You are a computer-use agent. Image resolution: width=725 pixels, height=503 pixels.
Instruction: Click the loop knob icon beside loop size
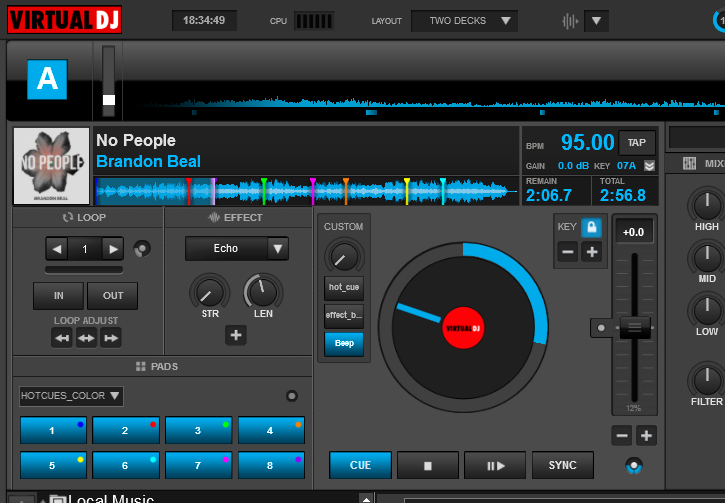pos(142,249)
